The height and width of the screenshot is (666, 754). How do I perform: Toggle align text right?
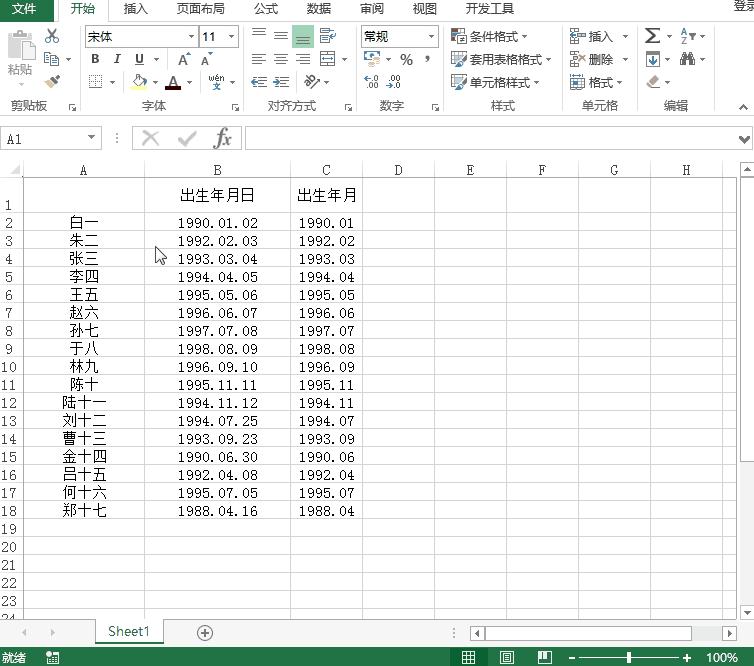coord(303,59)
